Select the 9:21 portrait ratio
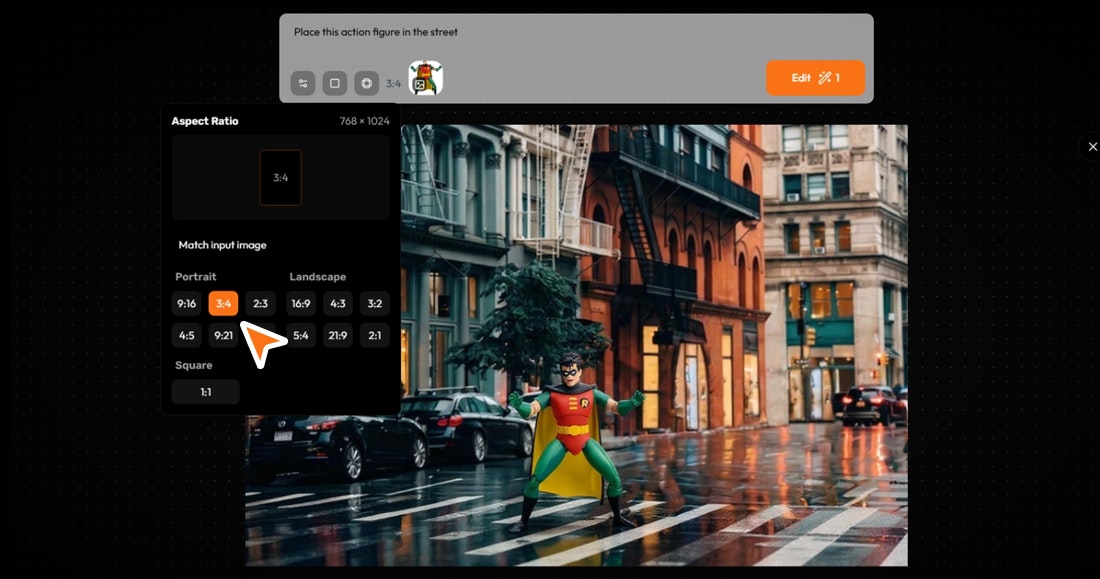The width and height of the screenshot is (1100, 579). tap(223, 335)
